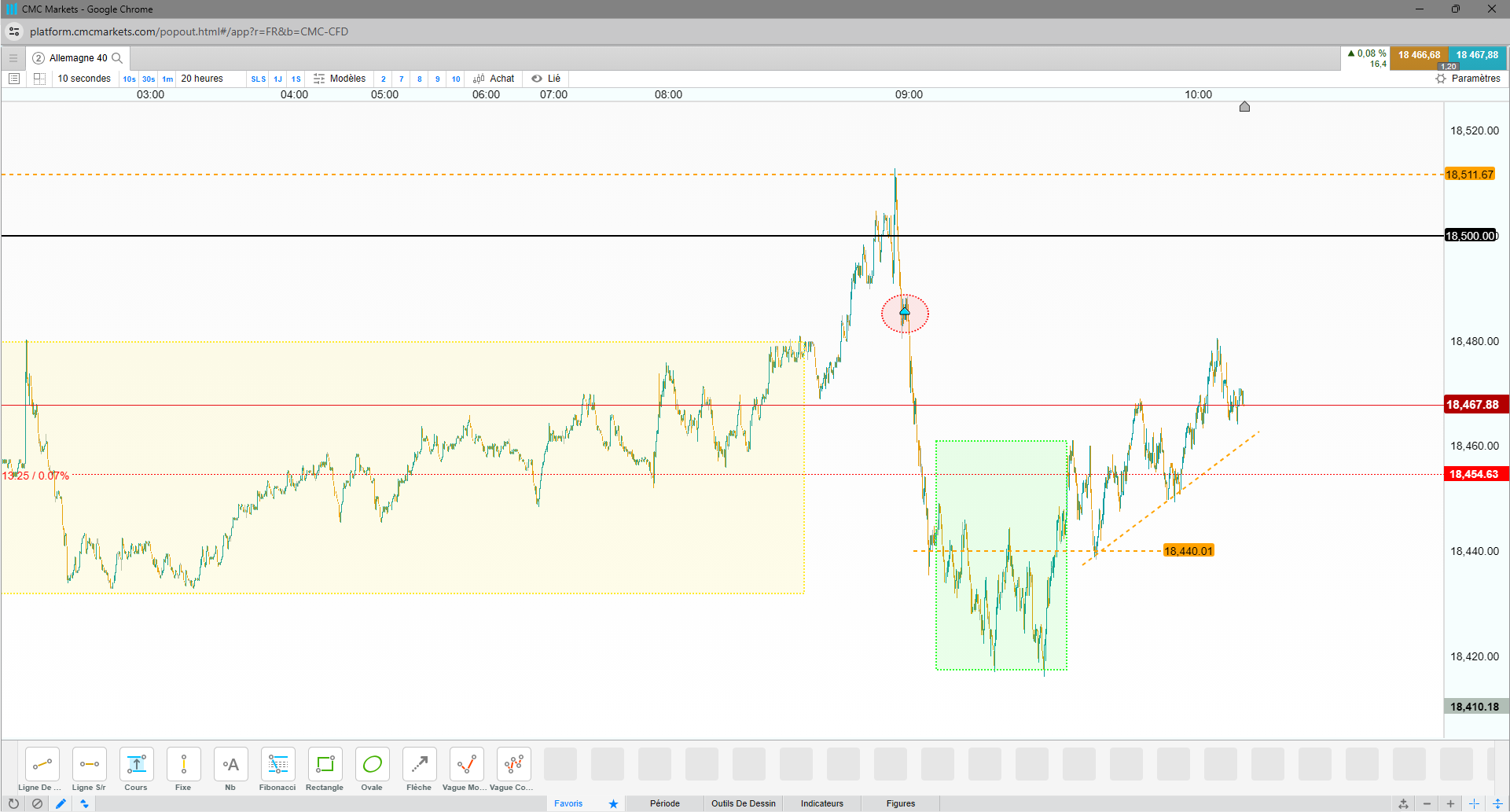The height and width of the screenshot is (812, 1510).
Task: Open Paramètres settings
Action: 1468,79
